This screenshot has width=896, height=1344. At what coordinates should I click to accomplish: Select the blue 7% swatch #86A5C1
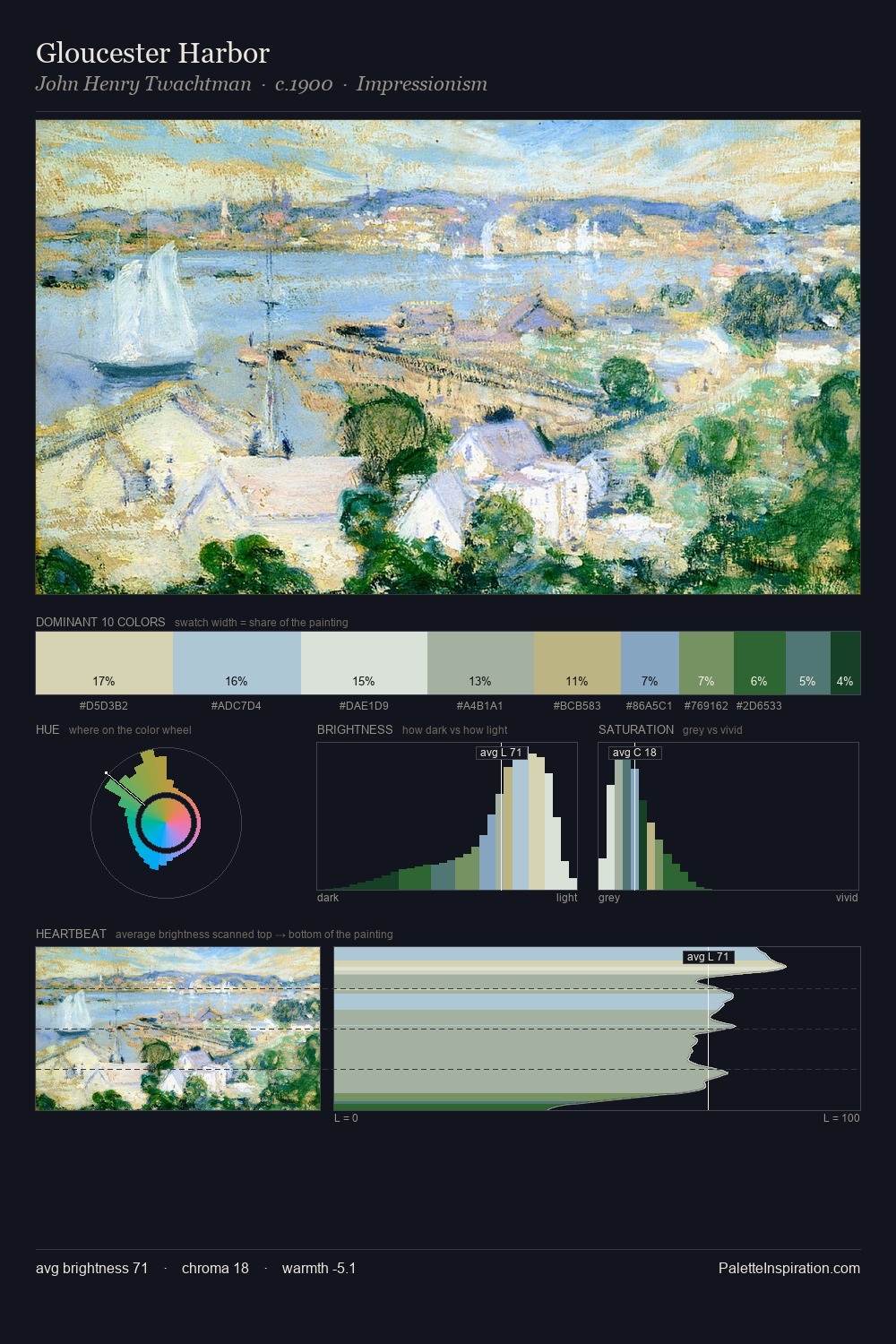650,663
